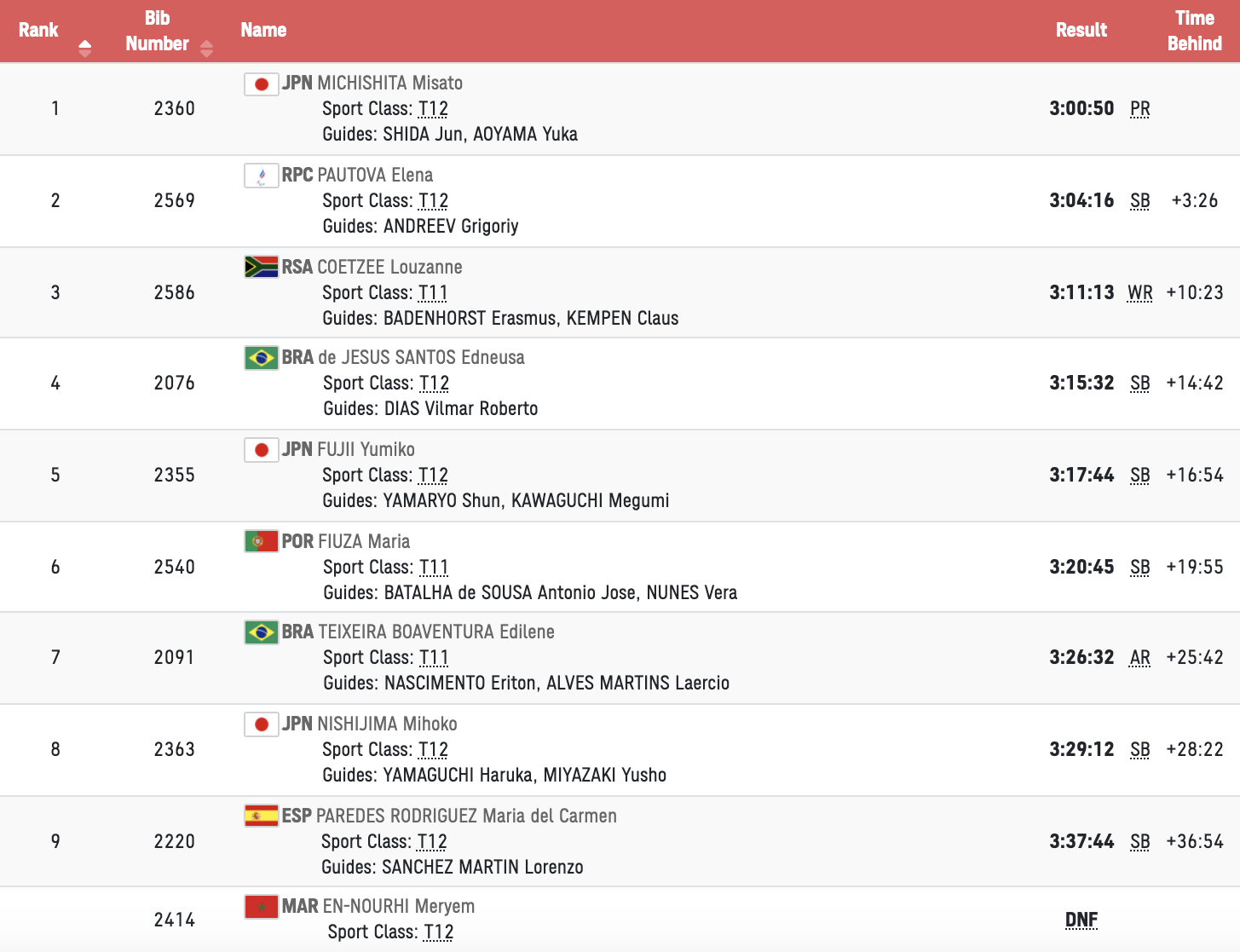Click the RPC flag beside PAUTOVA Elena
This screenshot has height=952, width=1240.
point(262,176)
